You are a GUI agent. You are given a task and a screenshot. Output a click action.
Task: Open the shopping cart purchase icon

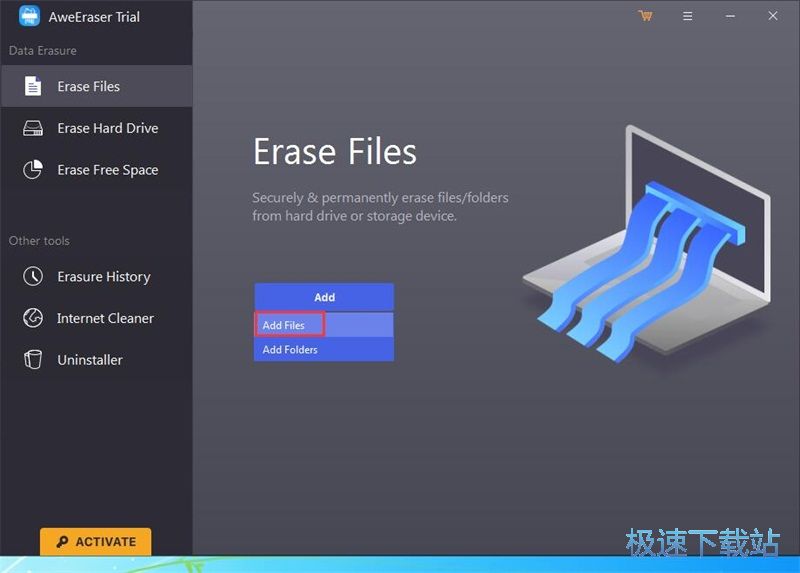(x=645, y=16)
